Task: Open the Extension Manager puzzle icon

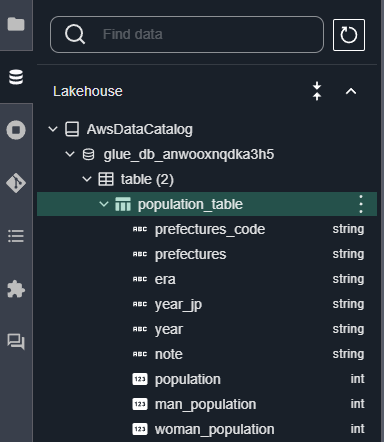Action: [16, 289]
